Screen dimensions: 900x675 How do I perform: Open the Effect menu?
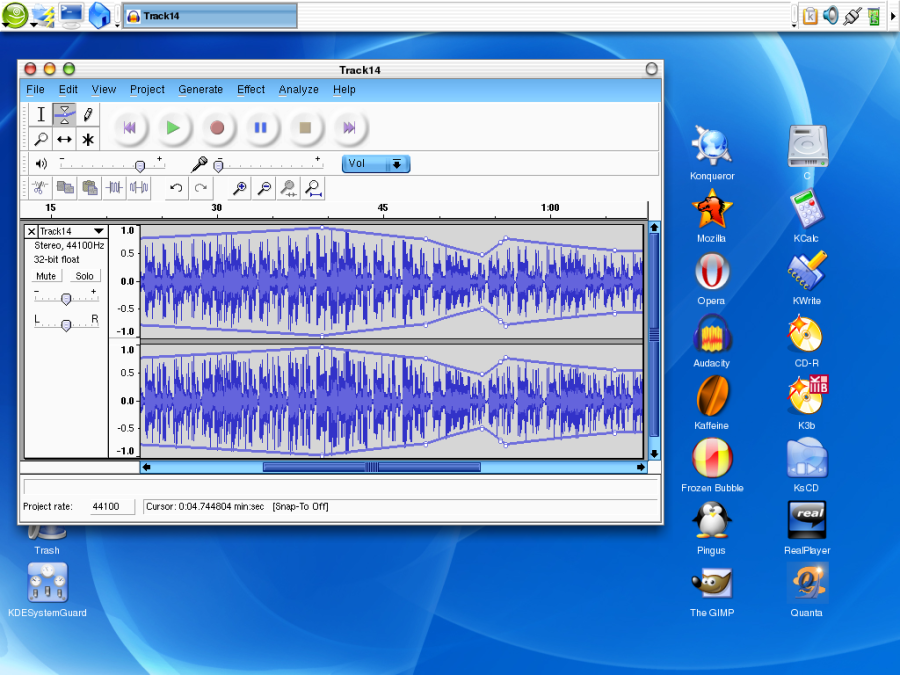tap(251, 90)
